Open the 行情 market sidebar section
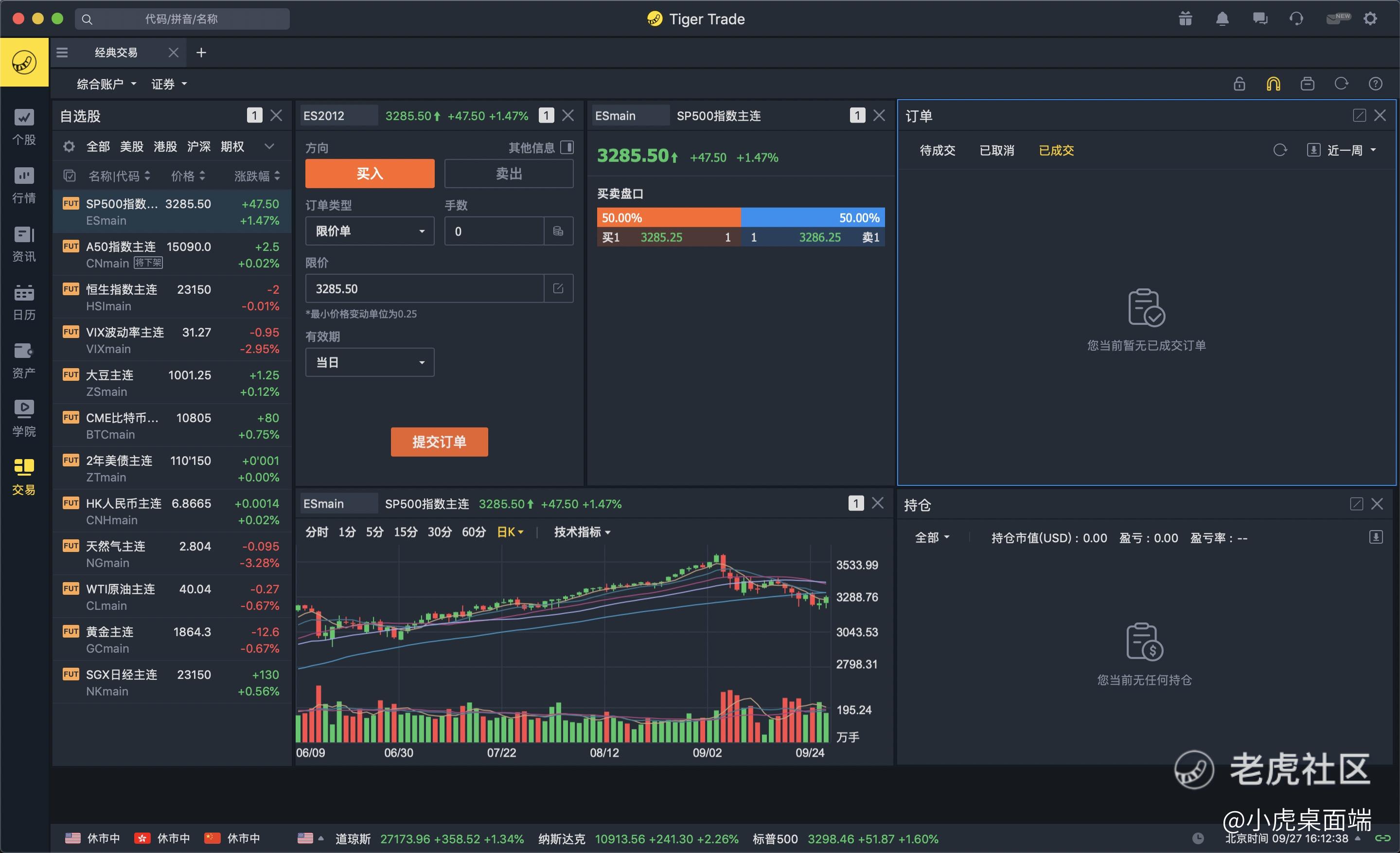The height and width of the screenshot is (853, 1400). point(24,186)
